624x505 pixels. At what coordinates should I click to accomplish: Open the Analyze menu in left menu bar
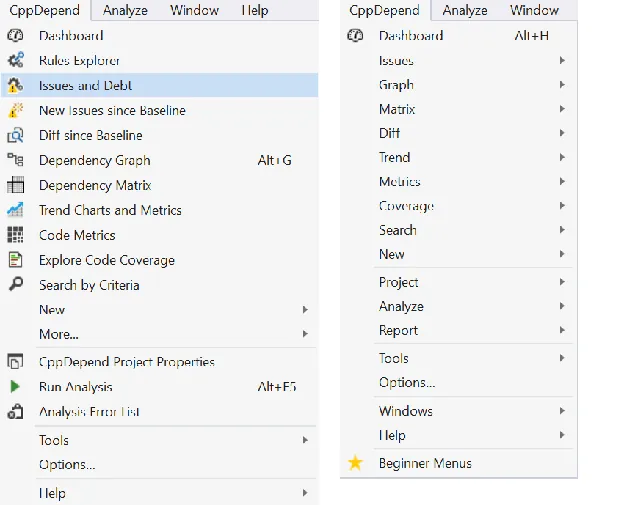coord(125,10)
